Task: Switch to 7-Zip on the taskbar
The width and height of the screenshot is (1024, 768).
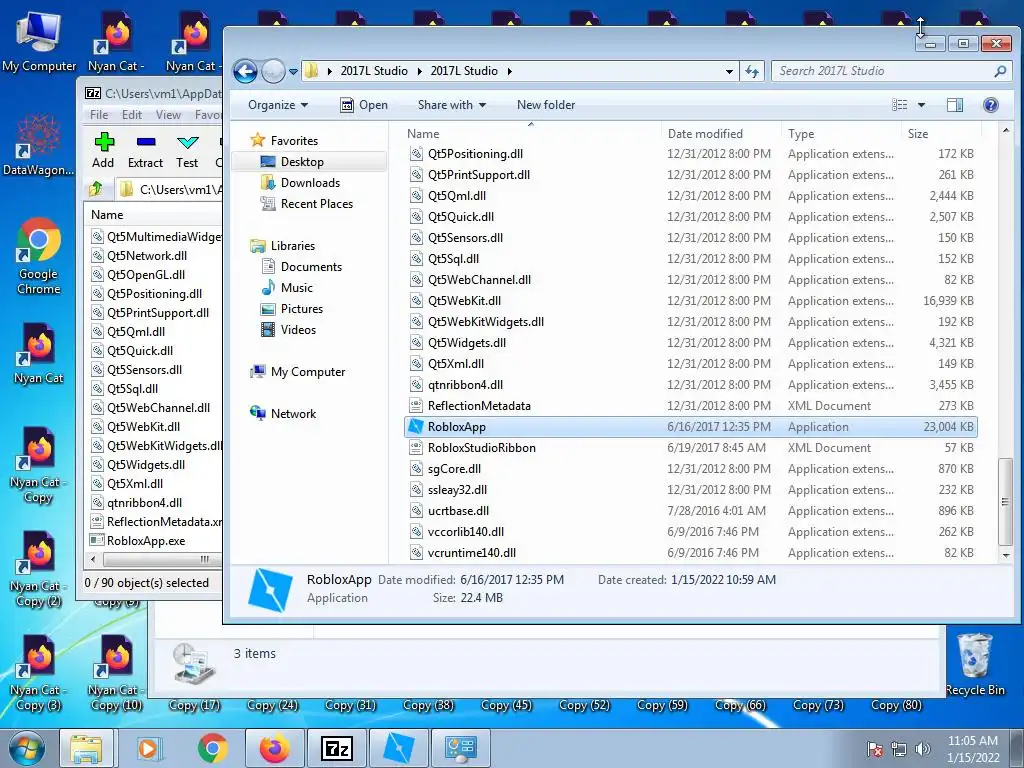Action: point(337,748)
